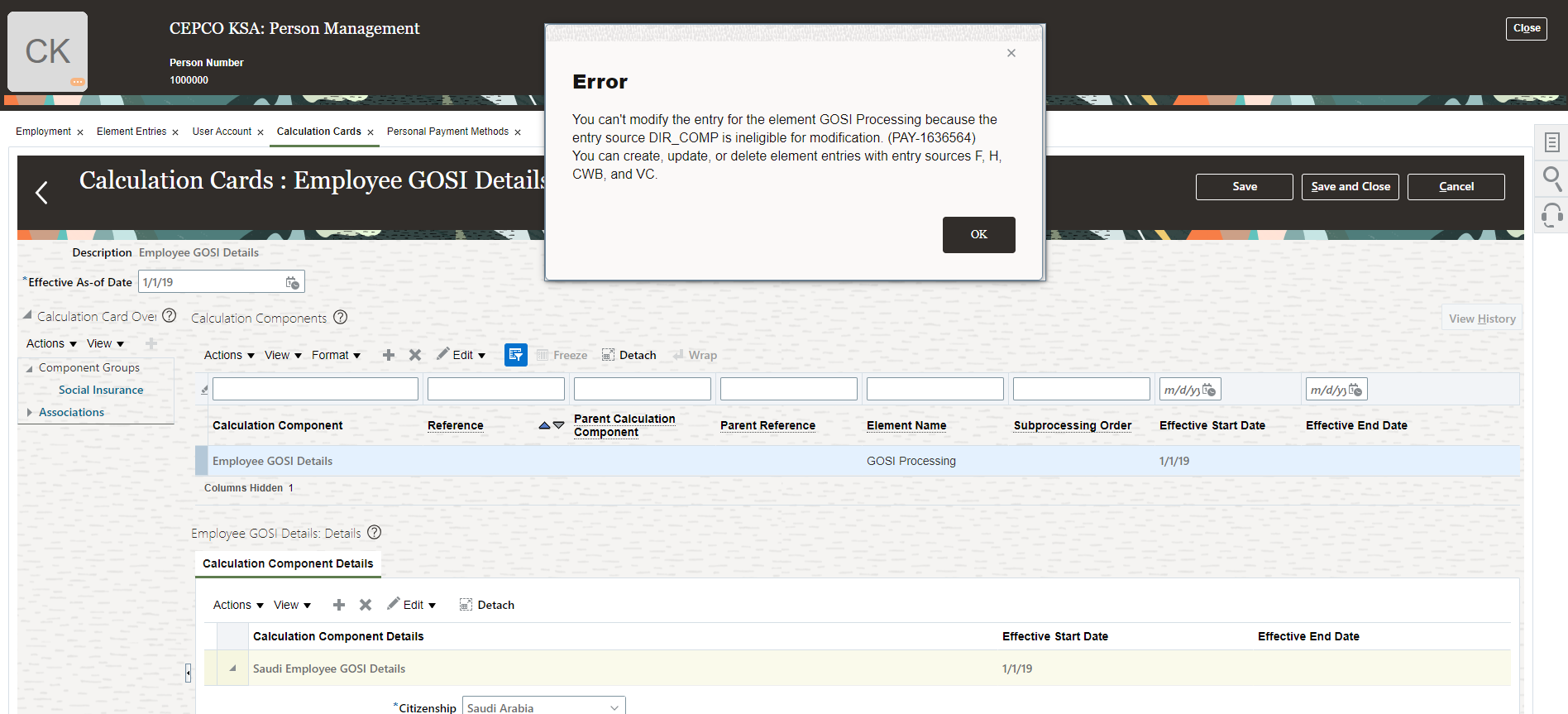
Task: Open help for Calculation Components
Action: (340, 317)
